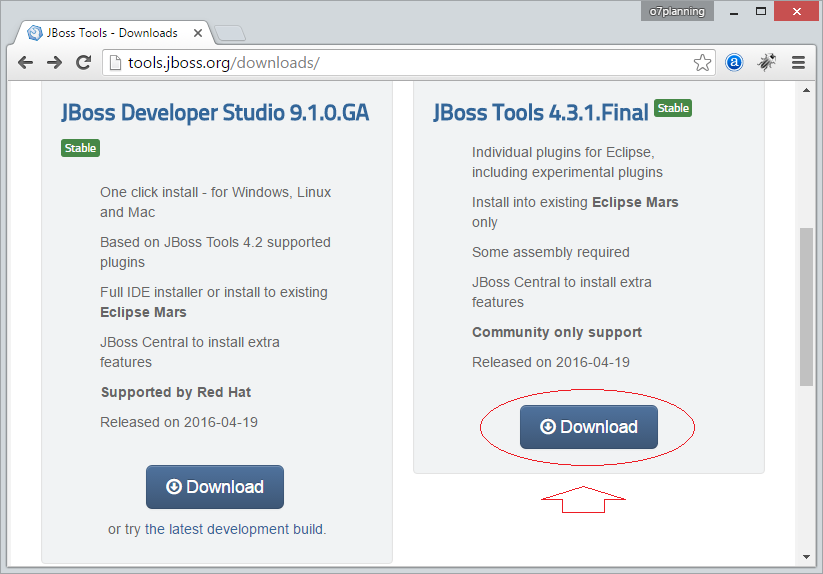Click the JBoss favicon on the tab
Viewport: 823px width, 574px height.
35,33
